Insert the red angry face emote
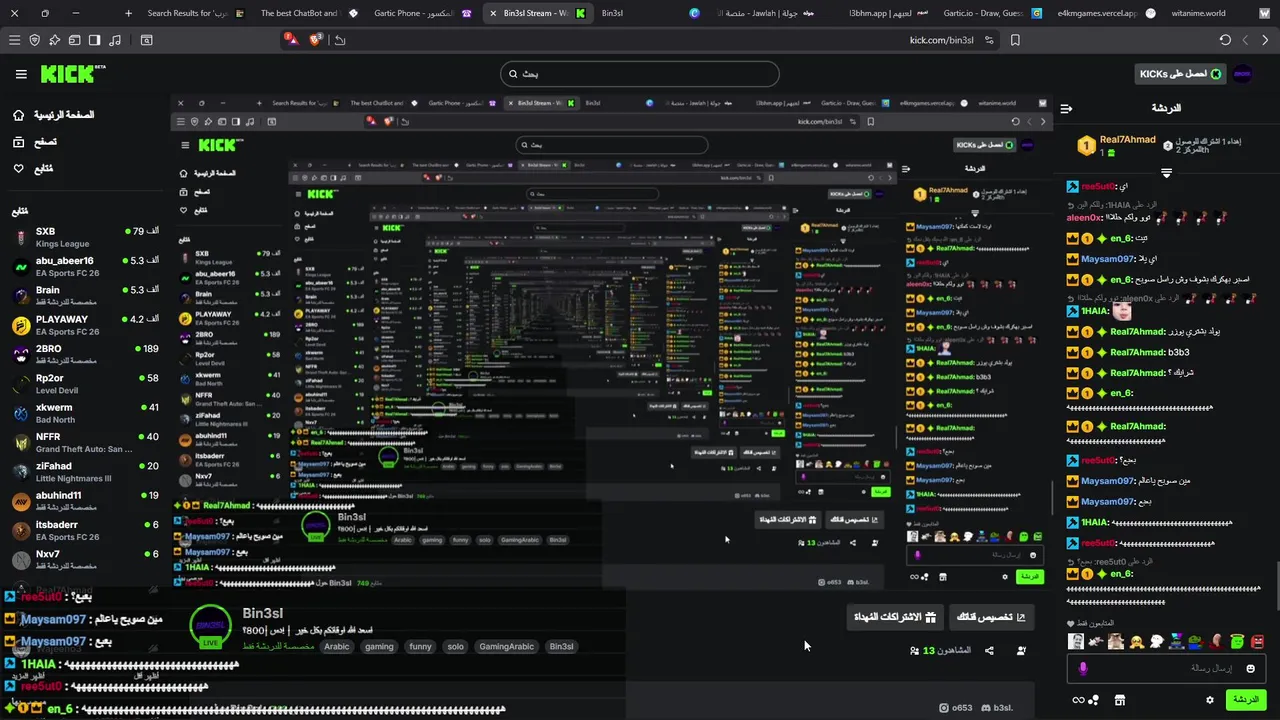 [x=1258, y=642]
